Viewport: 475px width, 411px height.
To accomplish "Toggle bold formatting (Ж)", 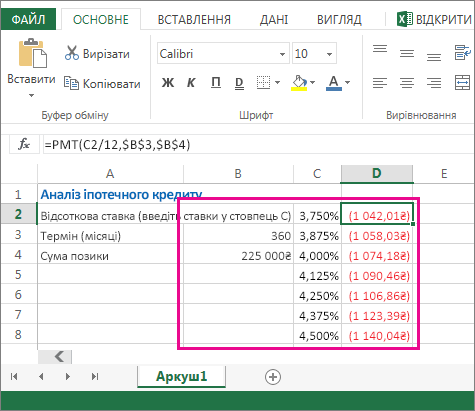I will pos(168,82).
